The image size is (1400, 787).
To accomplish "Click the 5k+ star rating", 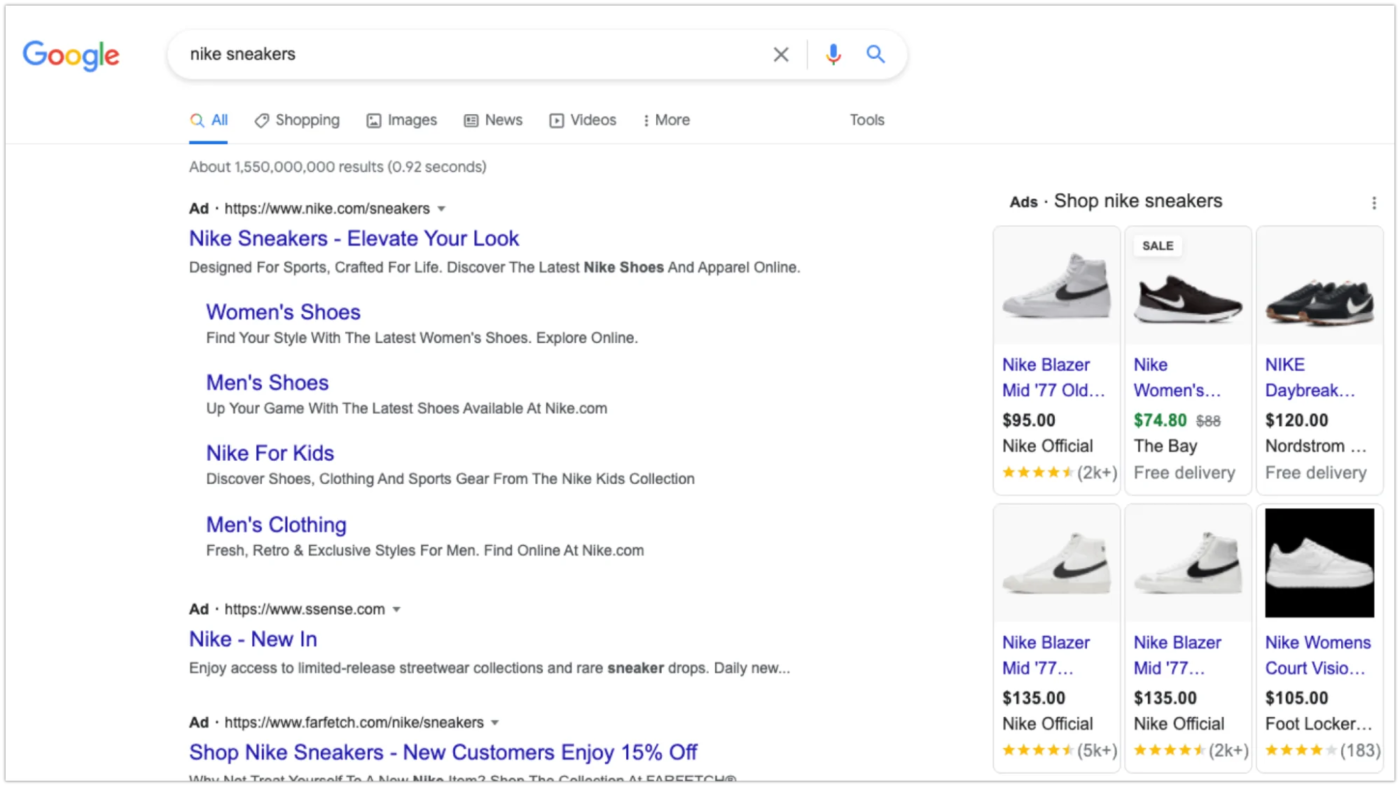I will pyautogui.click(x=1059, y=750).
